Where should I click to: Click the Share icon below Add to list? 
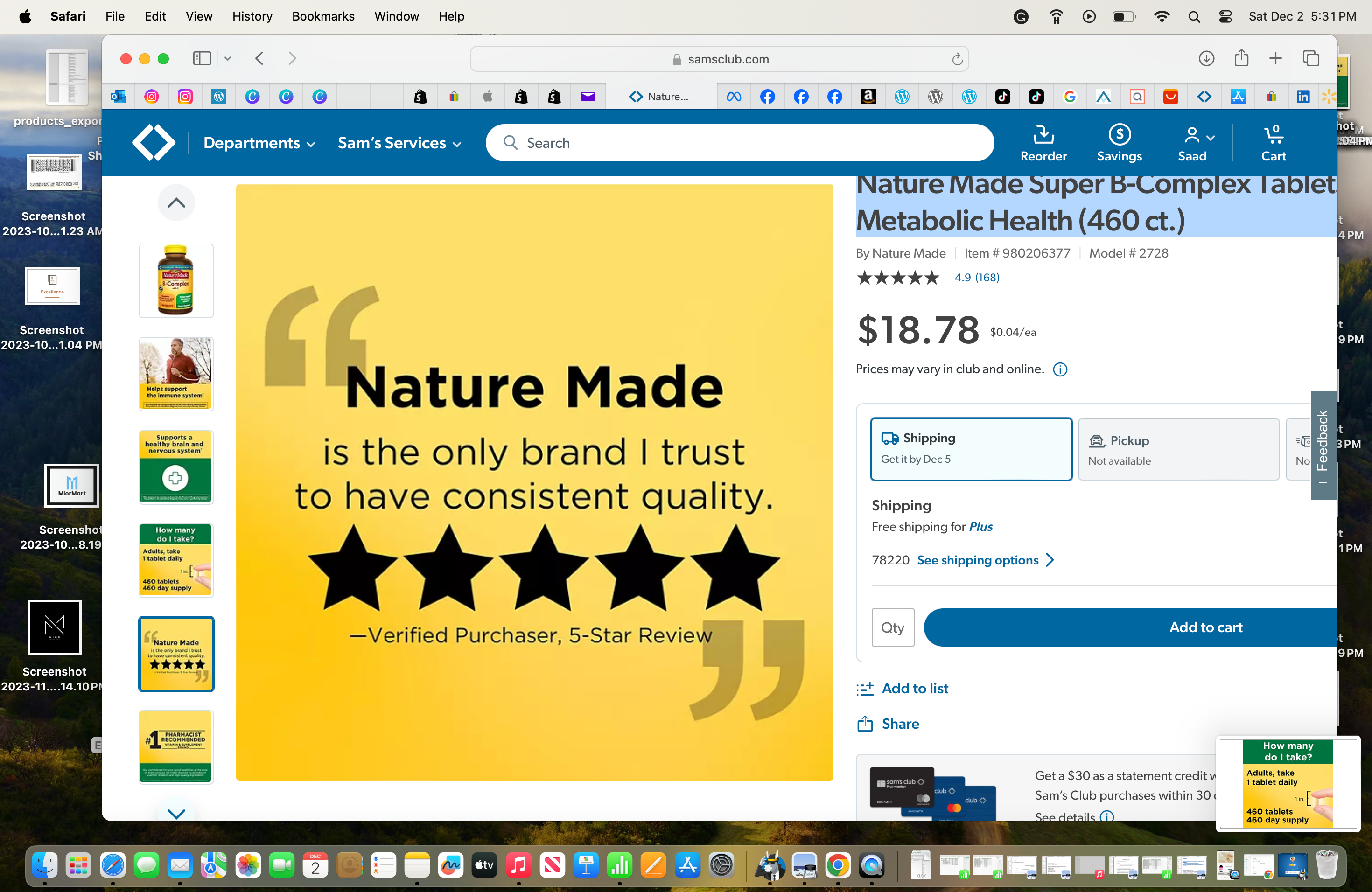click(x=865, y=723)
